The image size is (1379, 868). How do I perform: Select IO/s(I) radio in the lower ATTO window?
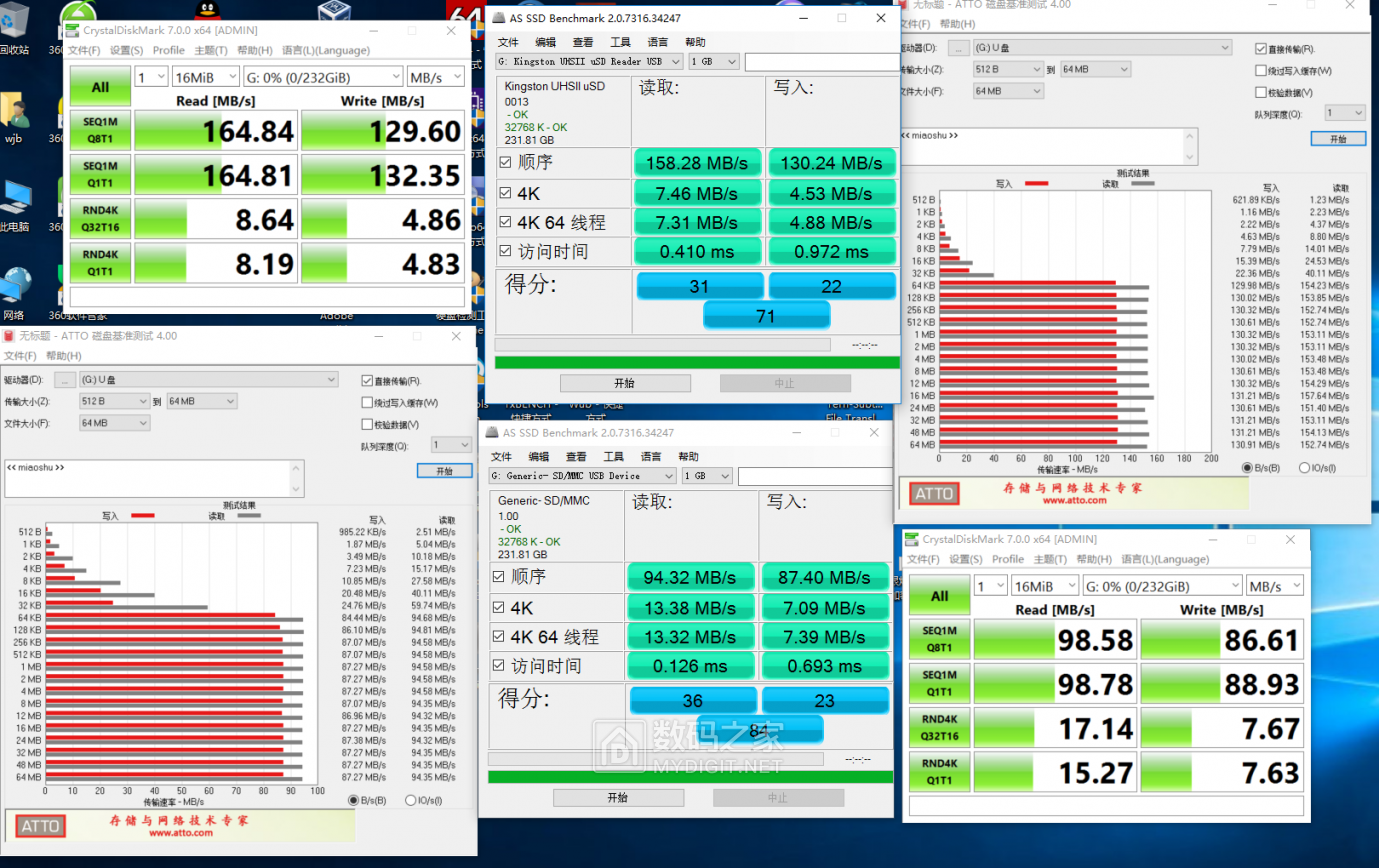411,800
